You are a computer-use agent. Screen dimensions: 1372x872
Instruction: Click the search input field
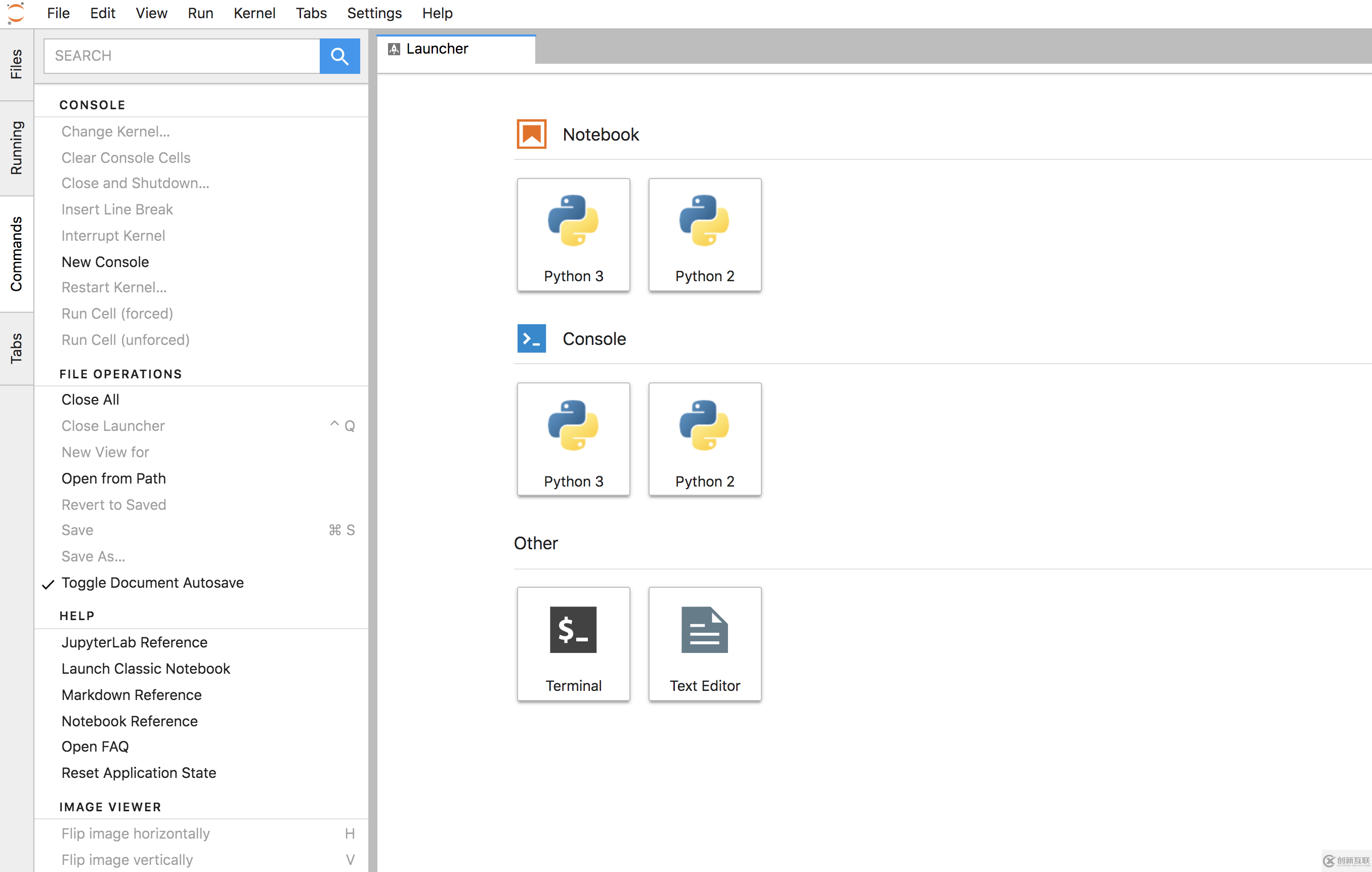coord(184,55)
